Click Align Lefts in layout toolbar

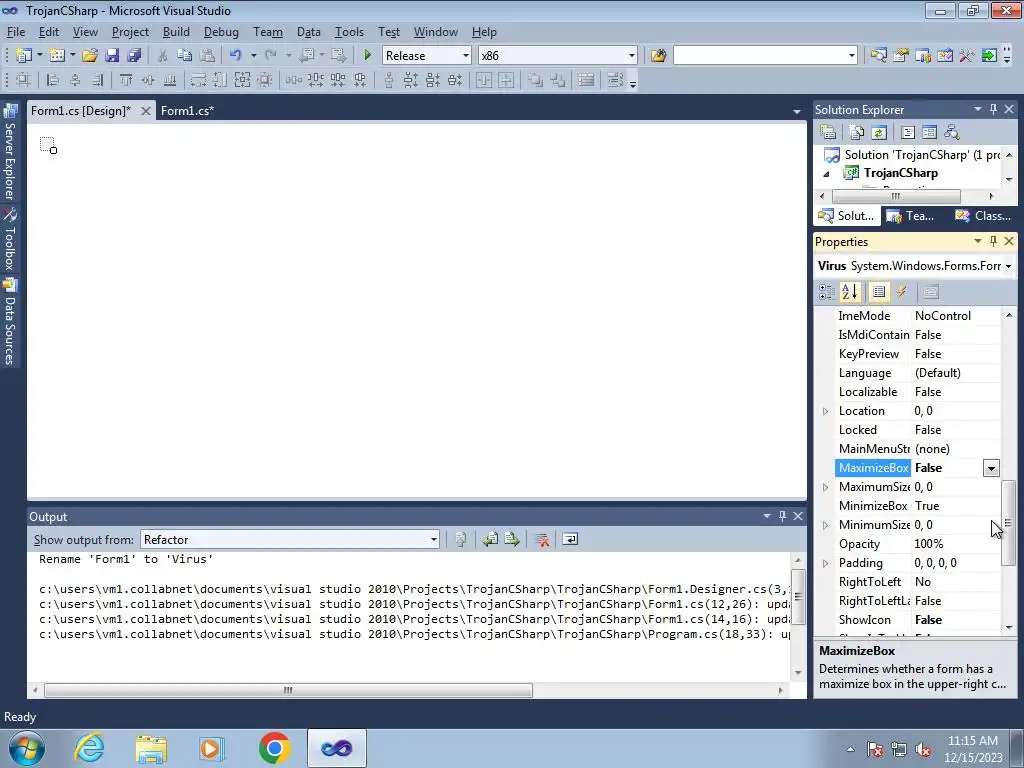[53, 80]
